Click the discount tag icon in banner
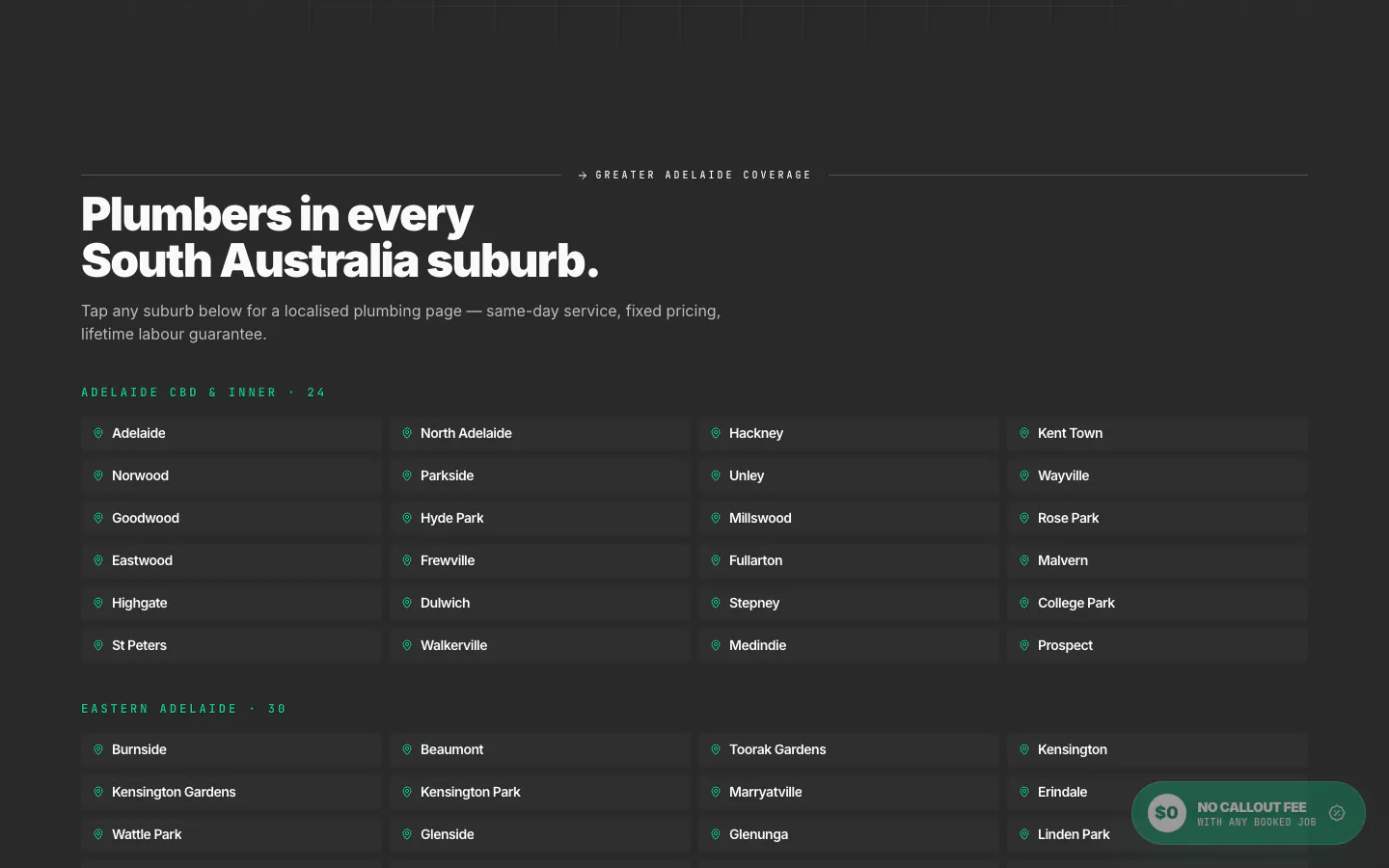This screenshot has height=868, width=1389. pos(1337,813)
